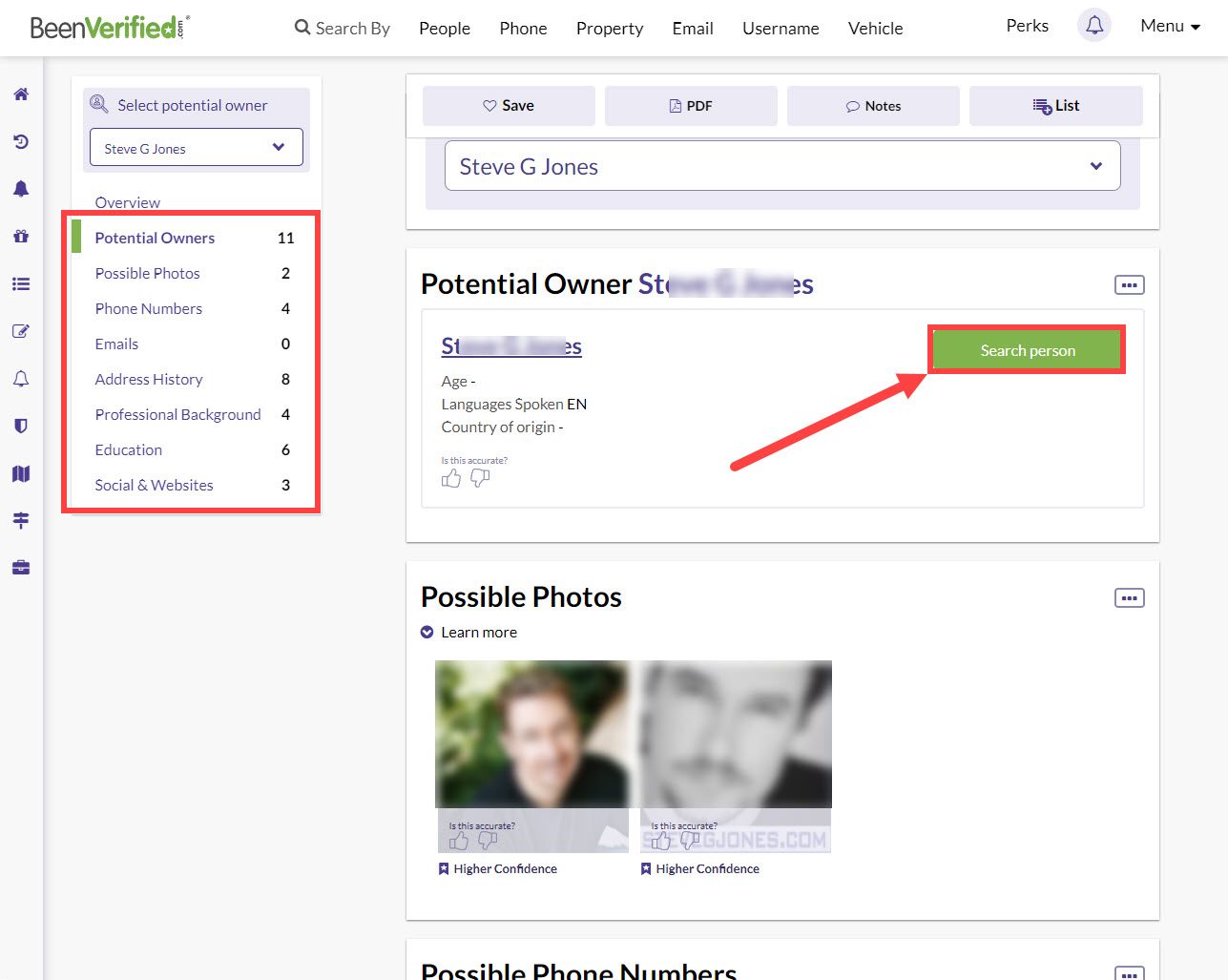Thumbs down the first possible photo
1228x980 pixels.
click(x=488, y=841)
